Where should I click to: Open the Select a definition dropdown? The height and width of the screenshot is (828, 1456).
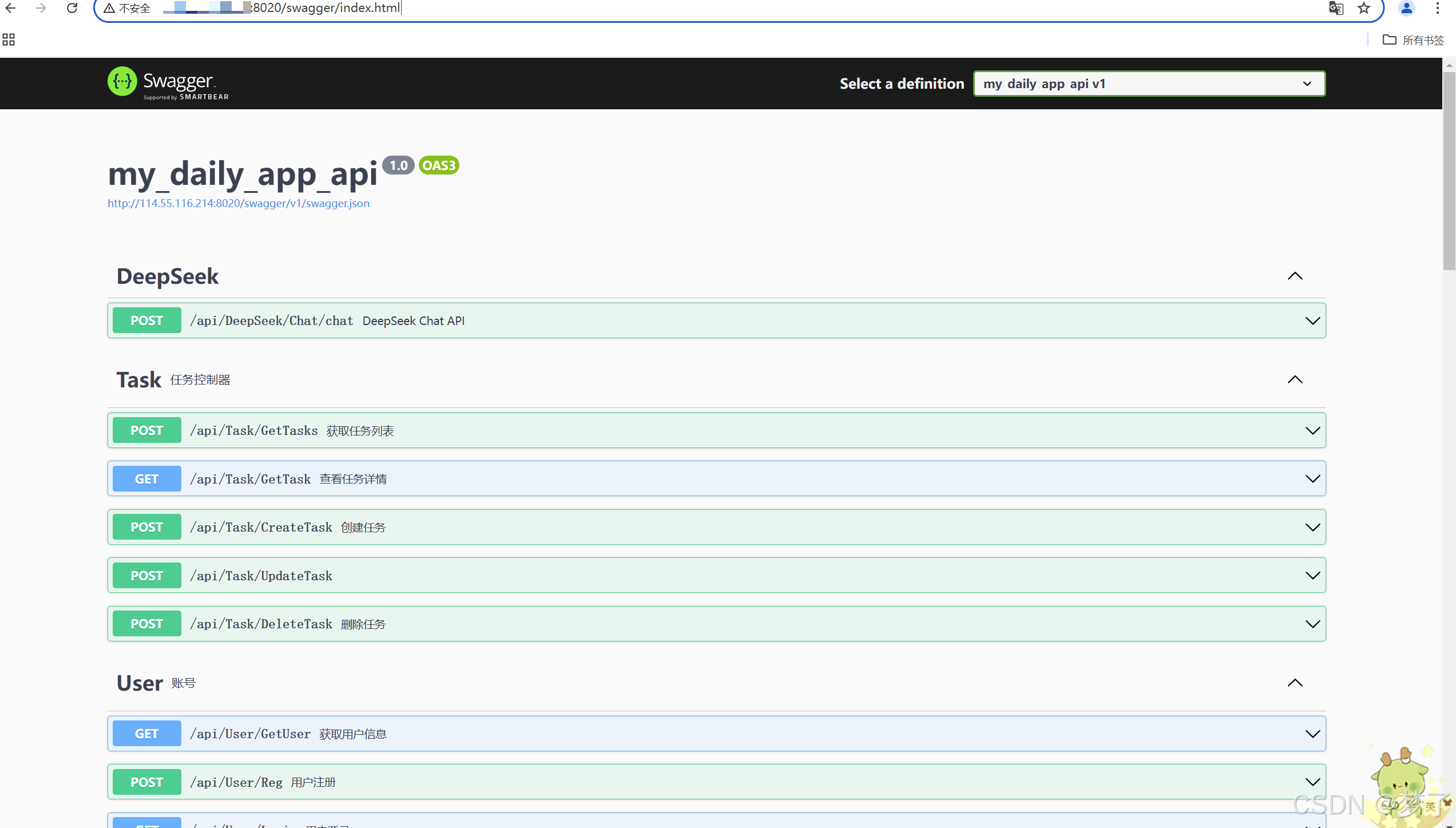point(1149,84)
